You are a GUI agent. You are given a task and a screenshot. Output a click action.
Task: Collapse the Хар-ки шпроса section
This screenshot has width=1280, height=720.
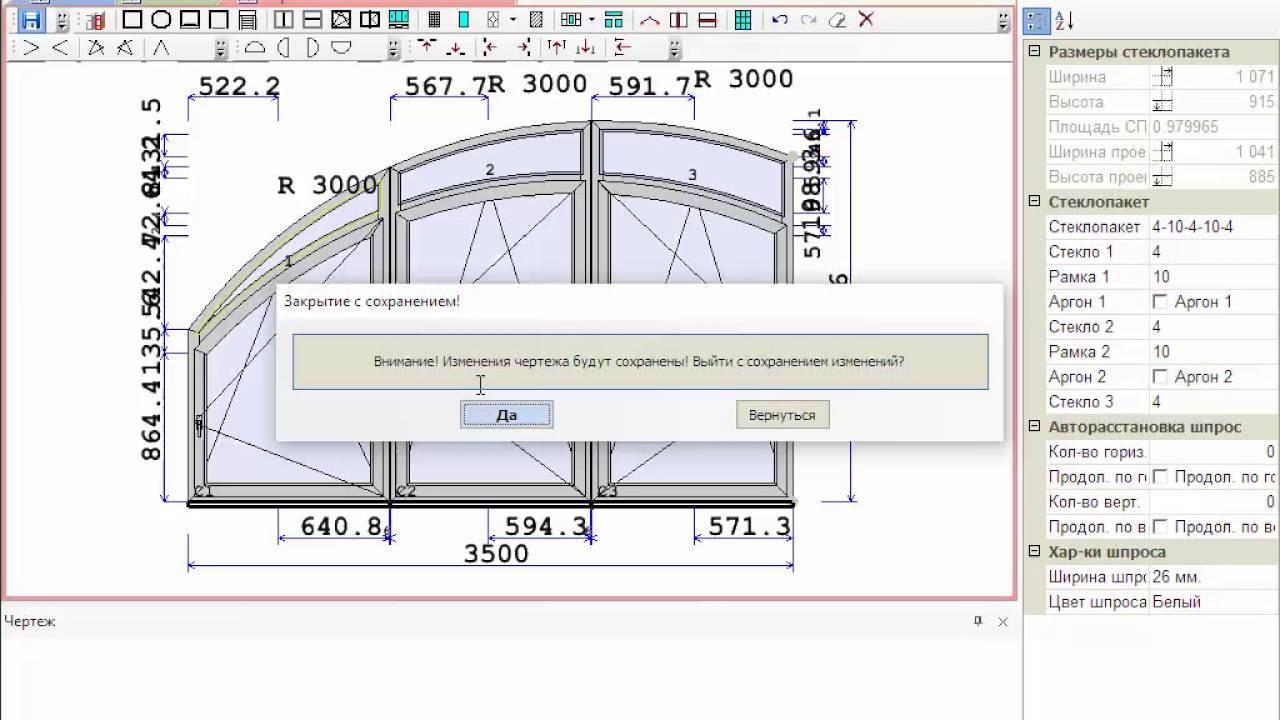(1035, 552)
